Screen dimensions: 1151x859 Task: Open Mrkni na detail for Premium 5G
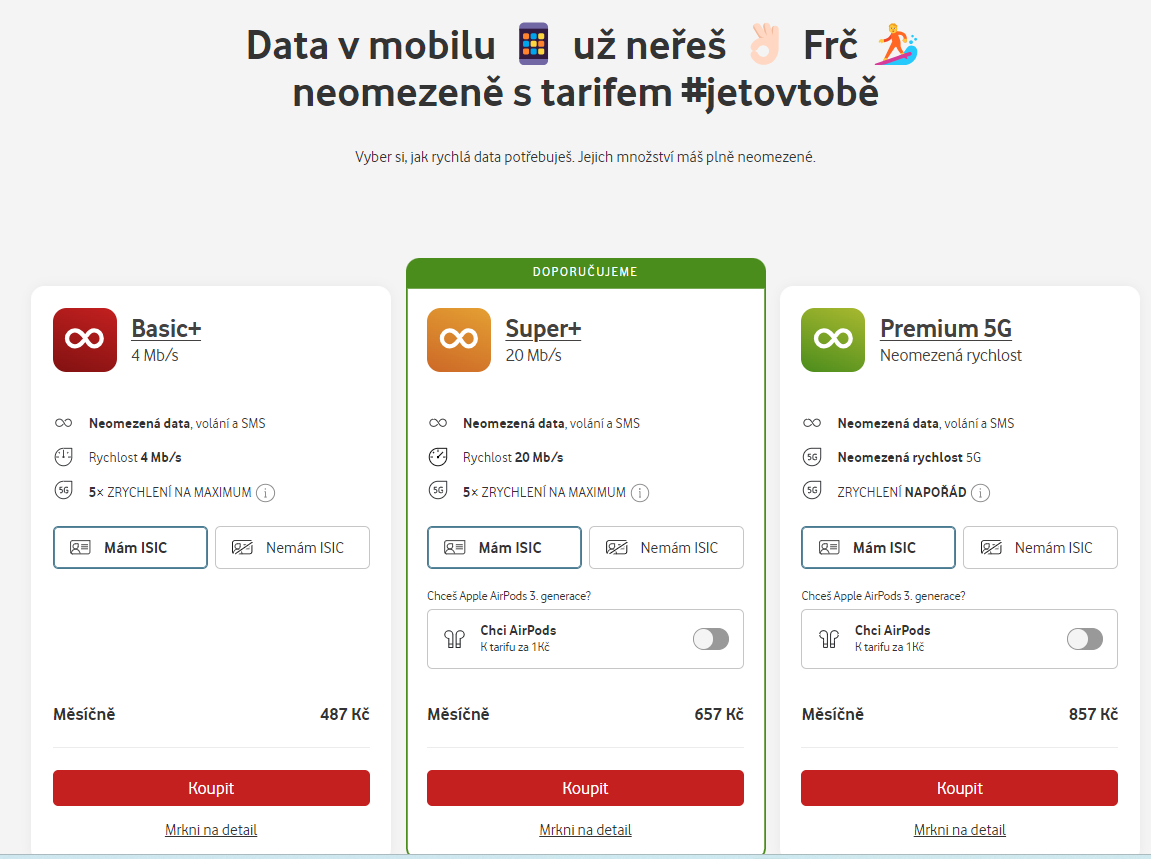click(959, 830)
